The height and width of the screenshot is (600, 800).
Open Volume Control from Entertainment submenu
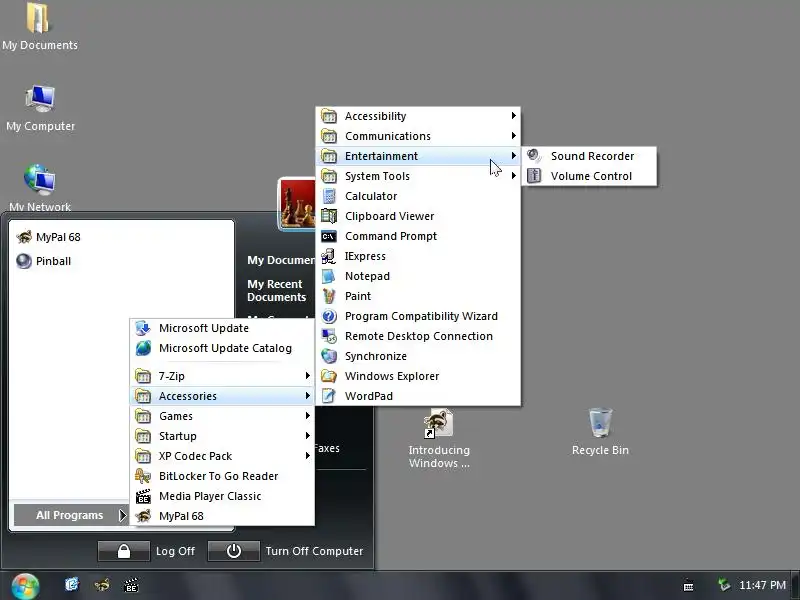coord(589,176)
